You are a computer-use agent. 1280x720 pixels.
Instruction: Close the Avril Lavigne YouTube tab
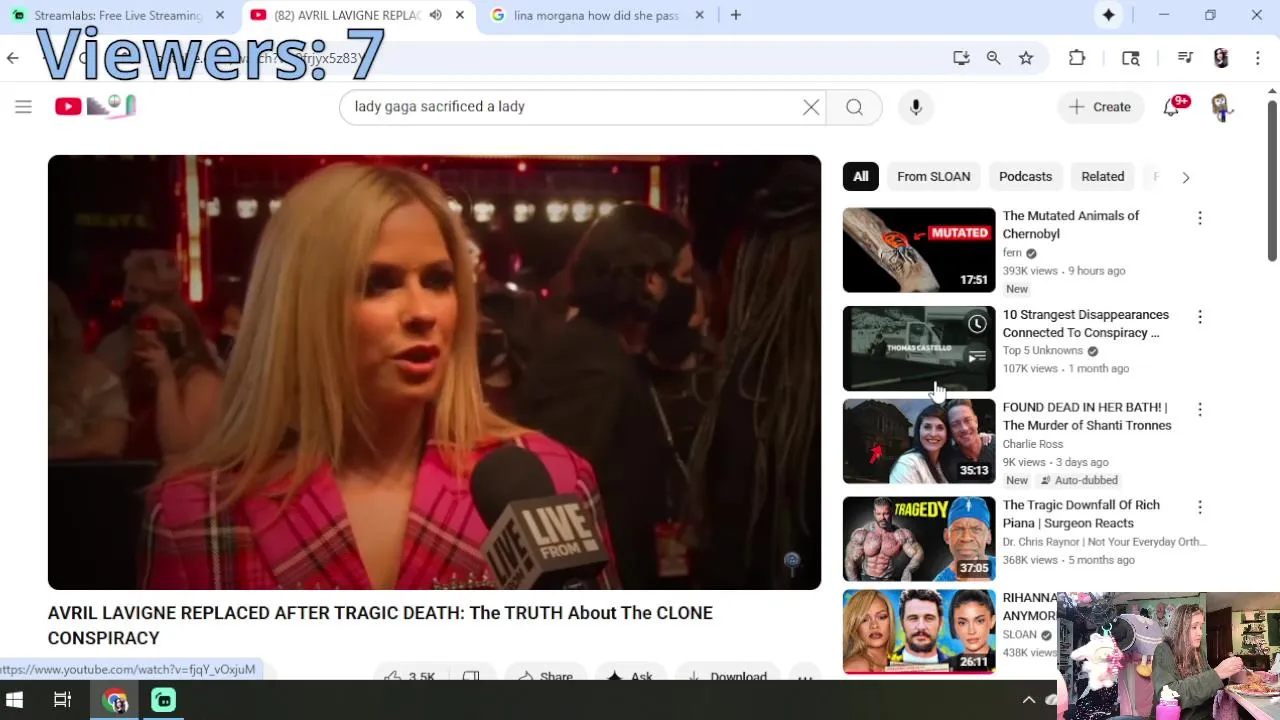coord(460,15)
